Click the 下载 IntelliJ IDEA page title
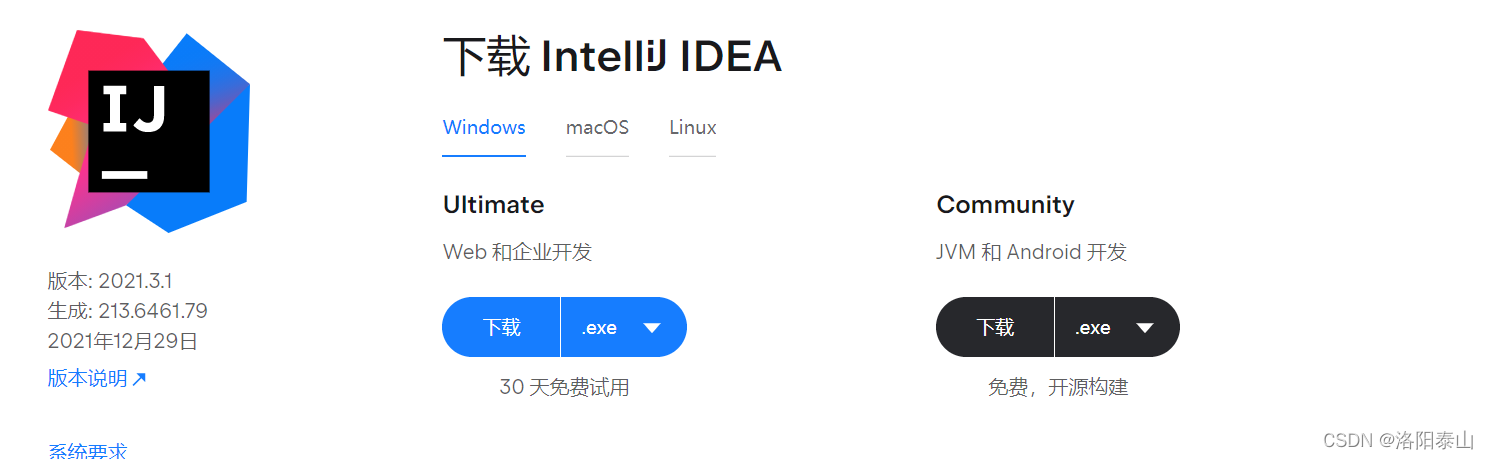Viewport: 1488px width, 459px height. [612, 57]
